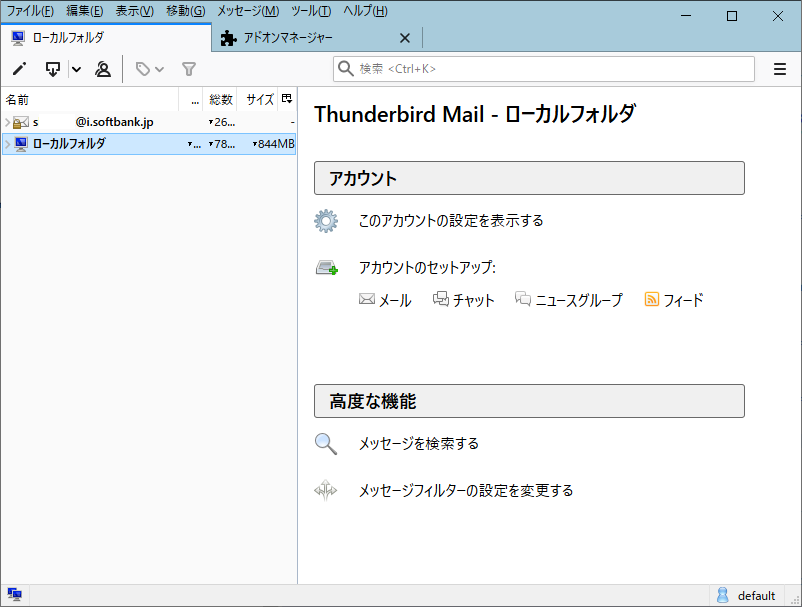Viewport: 802px width, 607px height.
Task: Click the gear account settings icon
Action: tap(326, 221)
